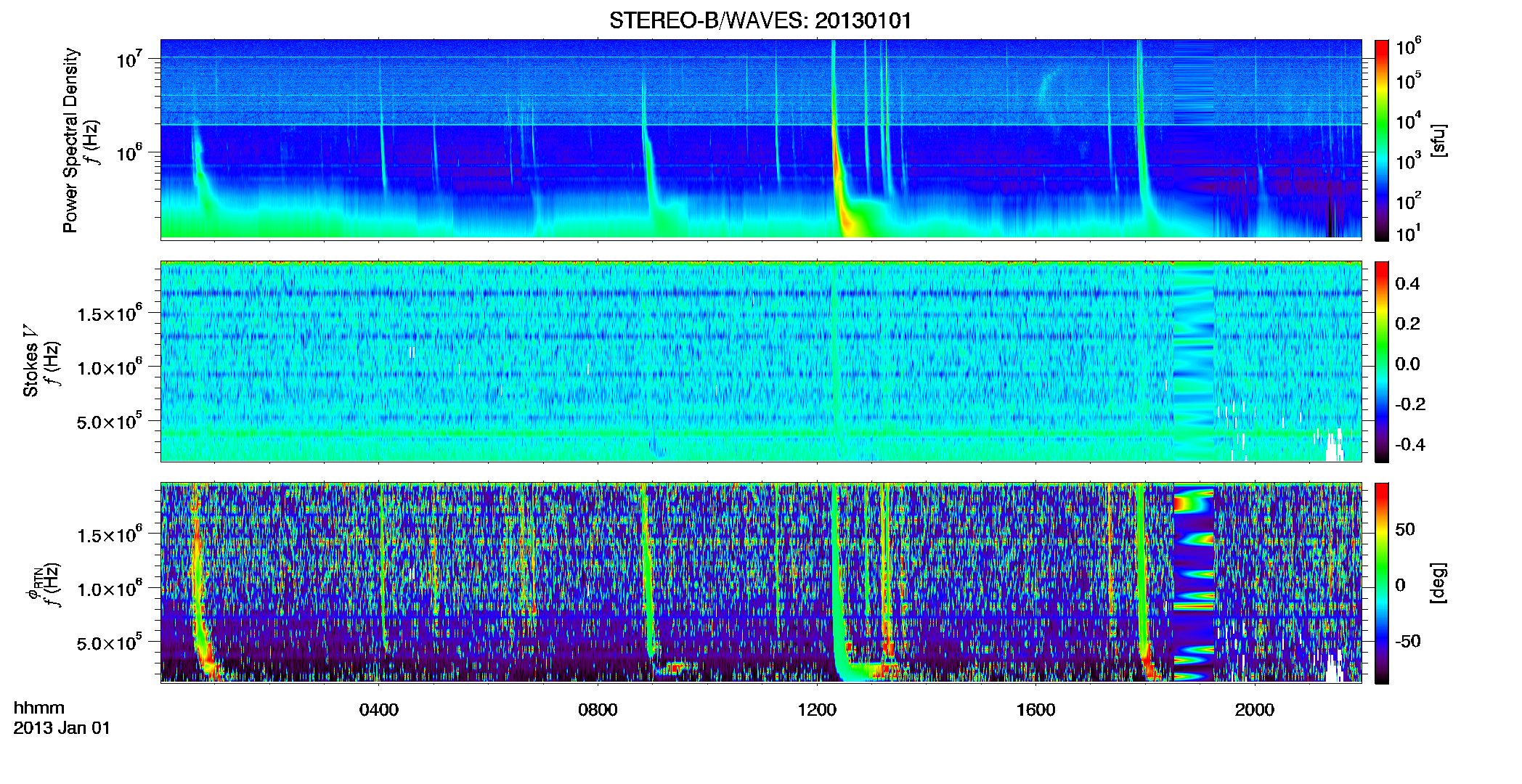Select the 1.0×10^6 tick on the φ RTN axis
Image resolution: width=1522 pixels, height=784 pixels.
pos(109,589)
